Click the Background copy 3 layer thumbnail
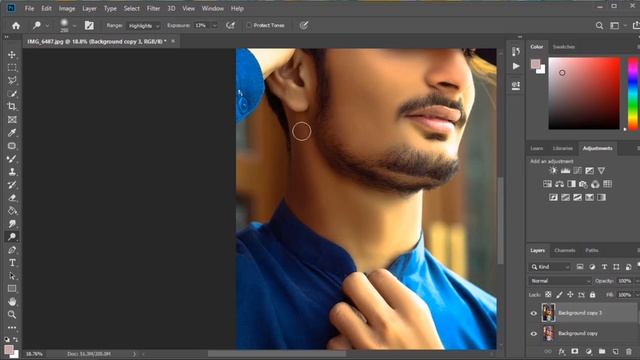 point(548,313)
